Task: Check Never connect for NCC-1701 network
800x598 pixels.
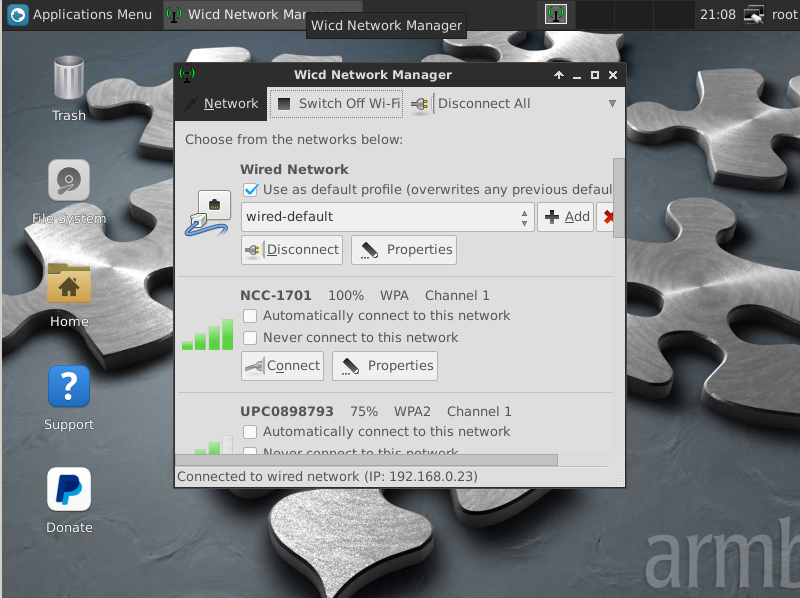Action: (251, 338)
